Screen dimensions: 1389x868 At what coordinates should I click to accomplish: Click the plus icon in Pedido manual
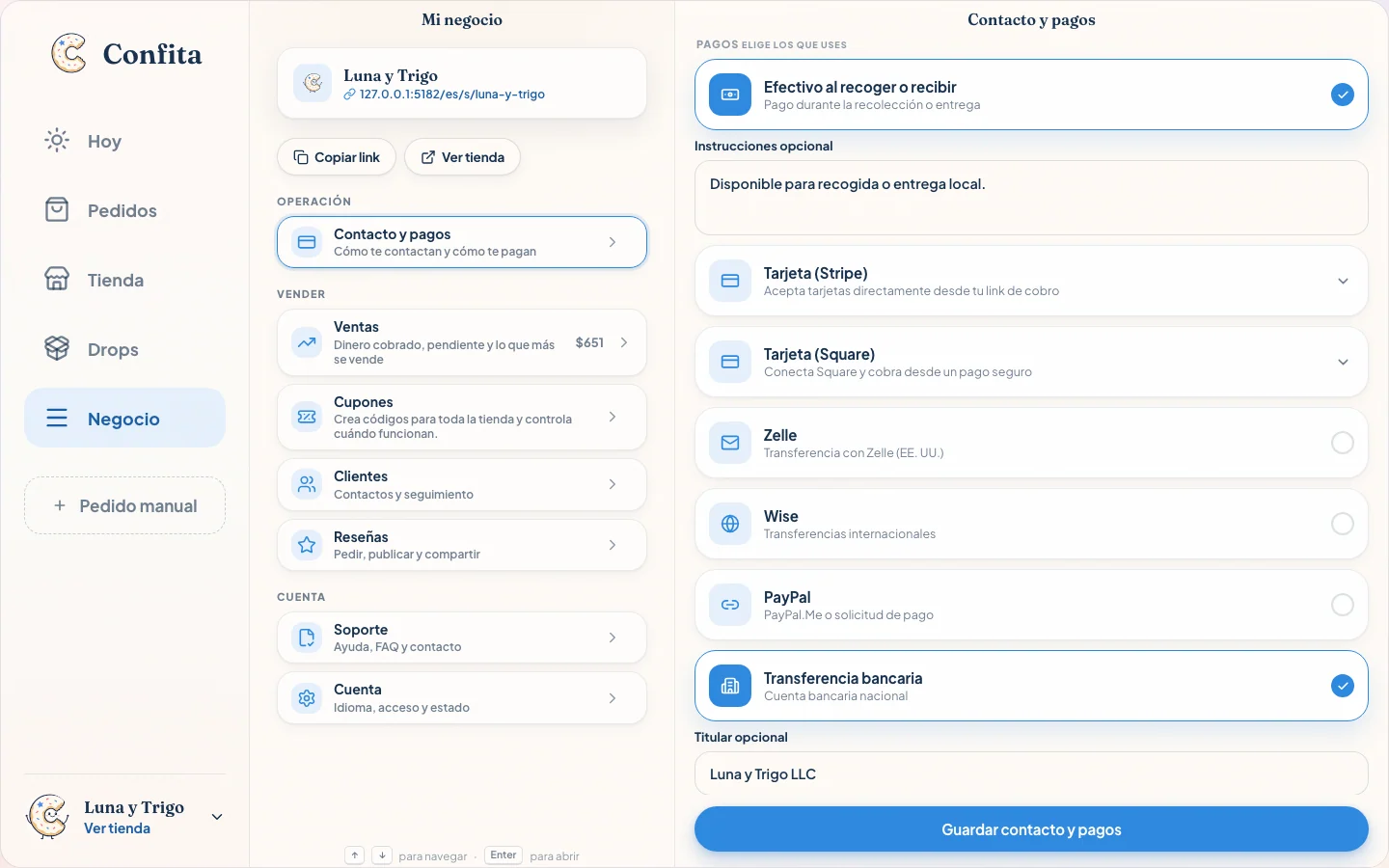point(60,505)
